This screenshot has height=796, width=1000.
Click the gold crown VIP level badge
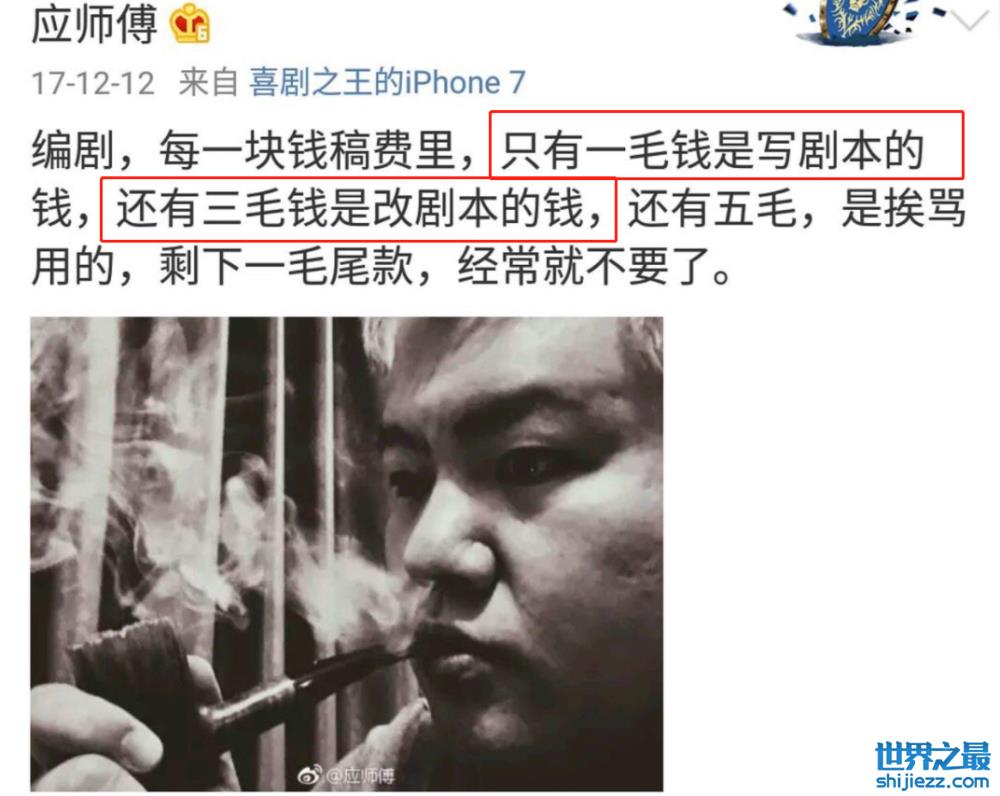[189, 26]
